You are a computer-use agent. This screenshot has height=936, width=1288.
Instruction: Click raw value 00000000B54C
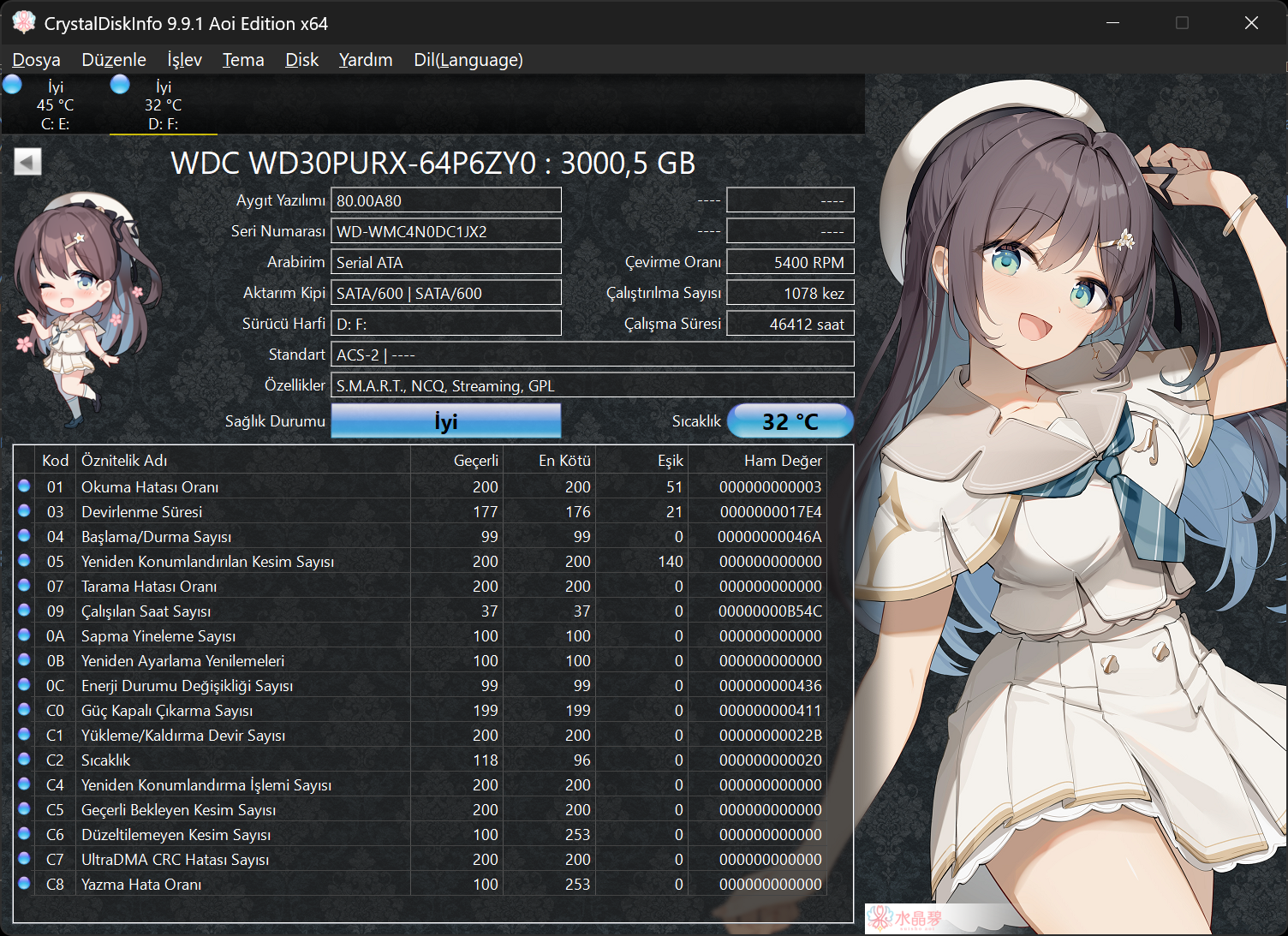click(770, 611)
